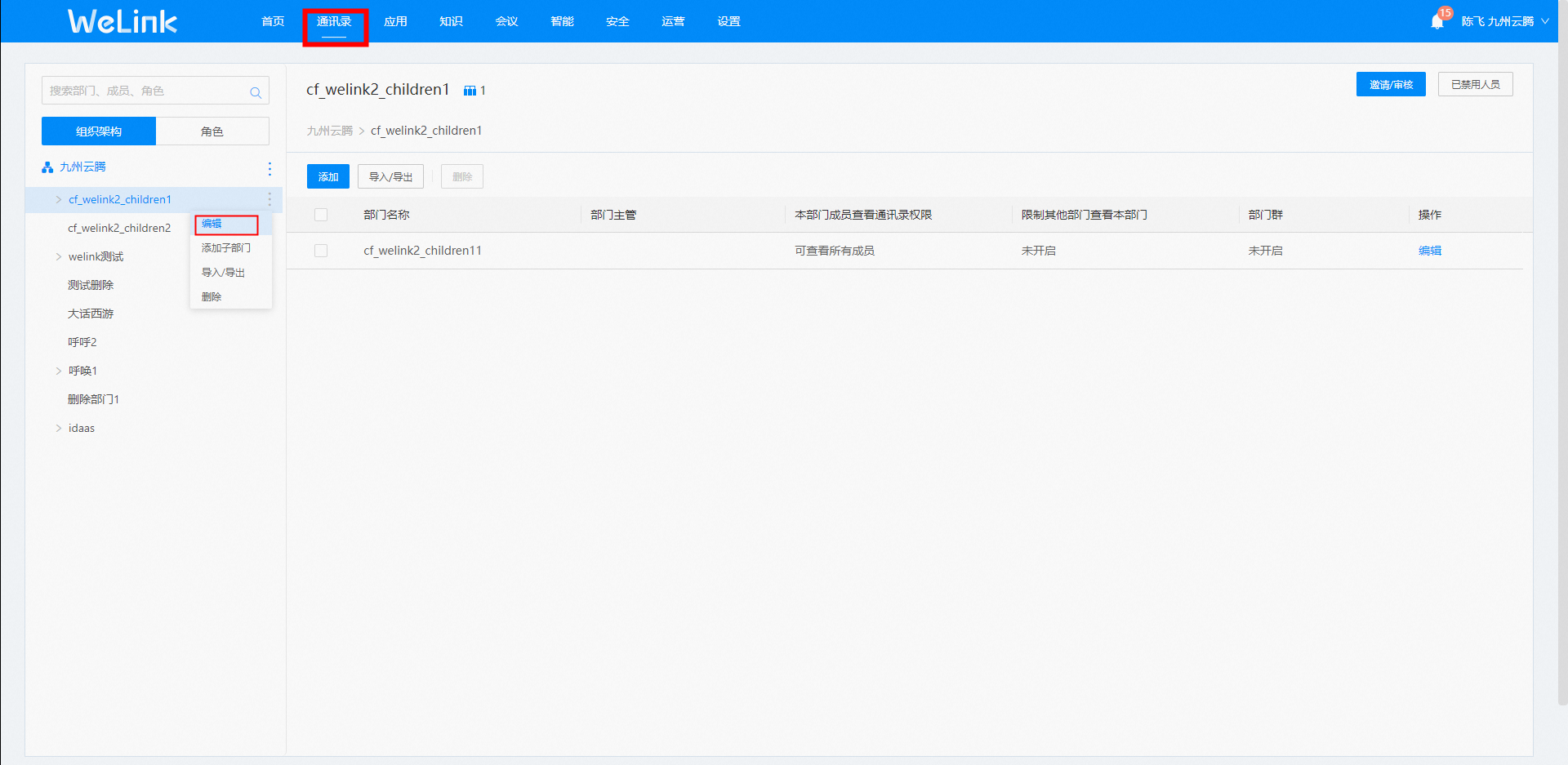This screenshot has height=765, width=1568.
Task: Open the 会议 nav tab
Action: coord(506,21)
